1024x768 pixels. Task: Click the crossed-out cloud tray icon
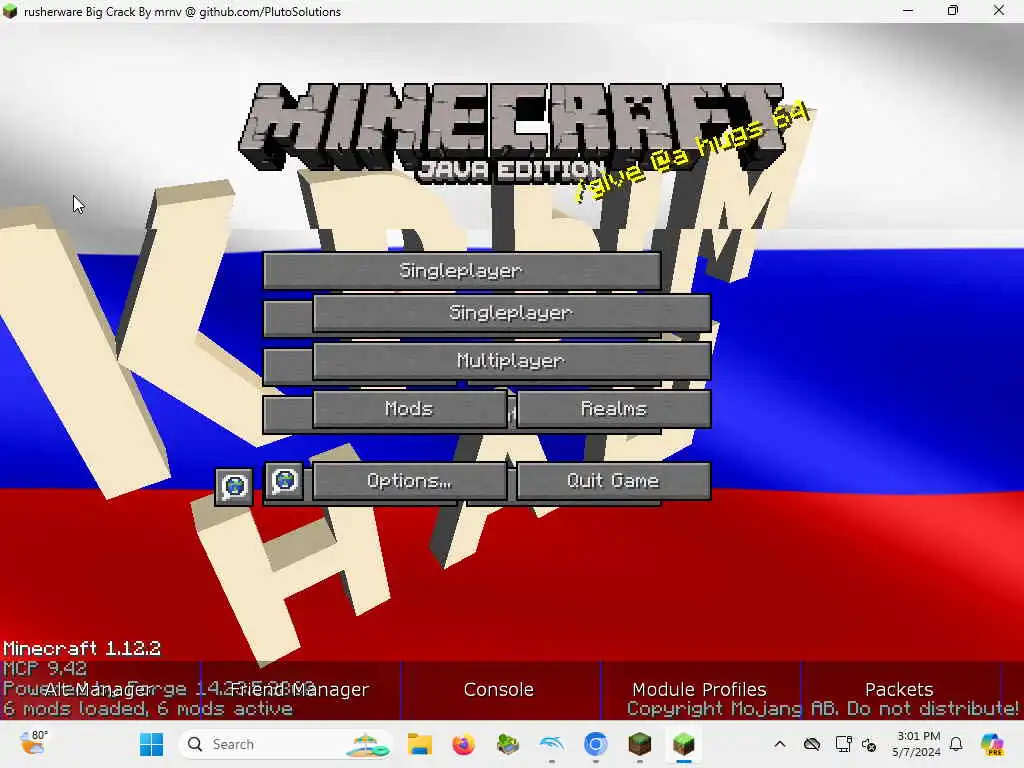tap(812, 744)
